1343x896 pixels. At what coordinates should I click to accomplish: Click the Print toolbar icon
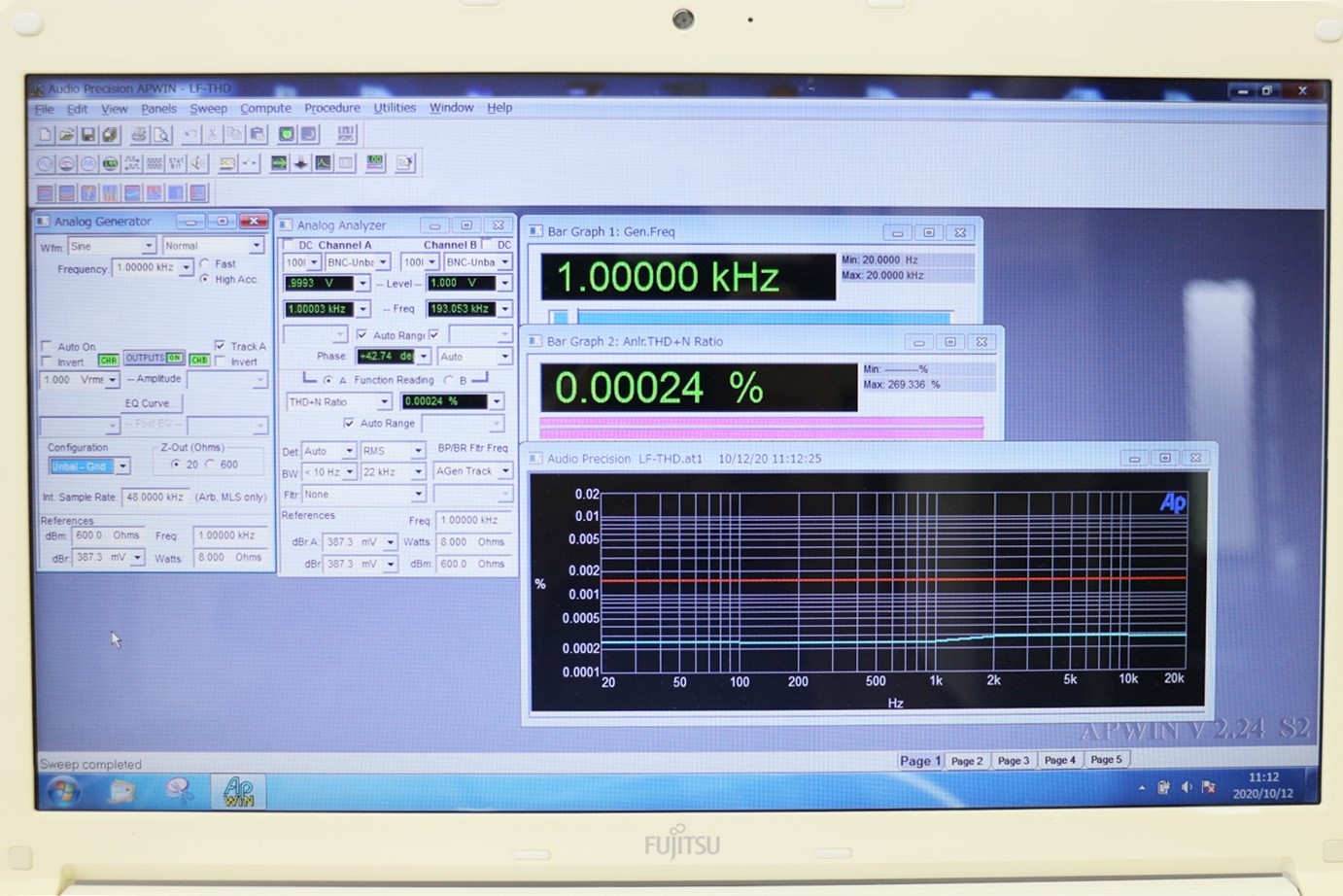point(140,134)
